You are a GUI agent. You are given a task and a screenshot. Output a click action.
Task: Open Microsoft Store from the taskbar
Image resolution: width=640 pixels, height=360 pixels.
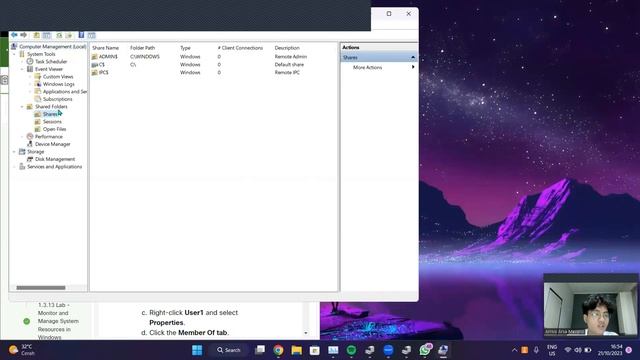(315, 350)
